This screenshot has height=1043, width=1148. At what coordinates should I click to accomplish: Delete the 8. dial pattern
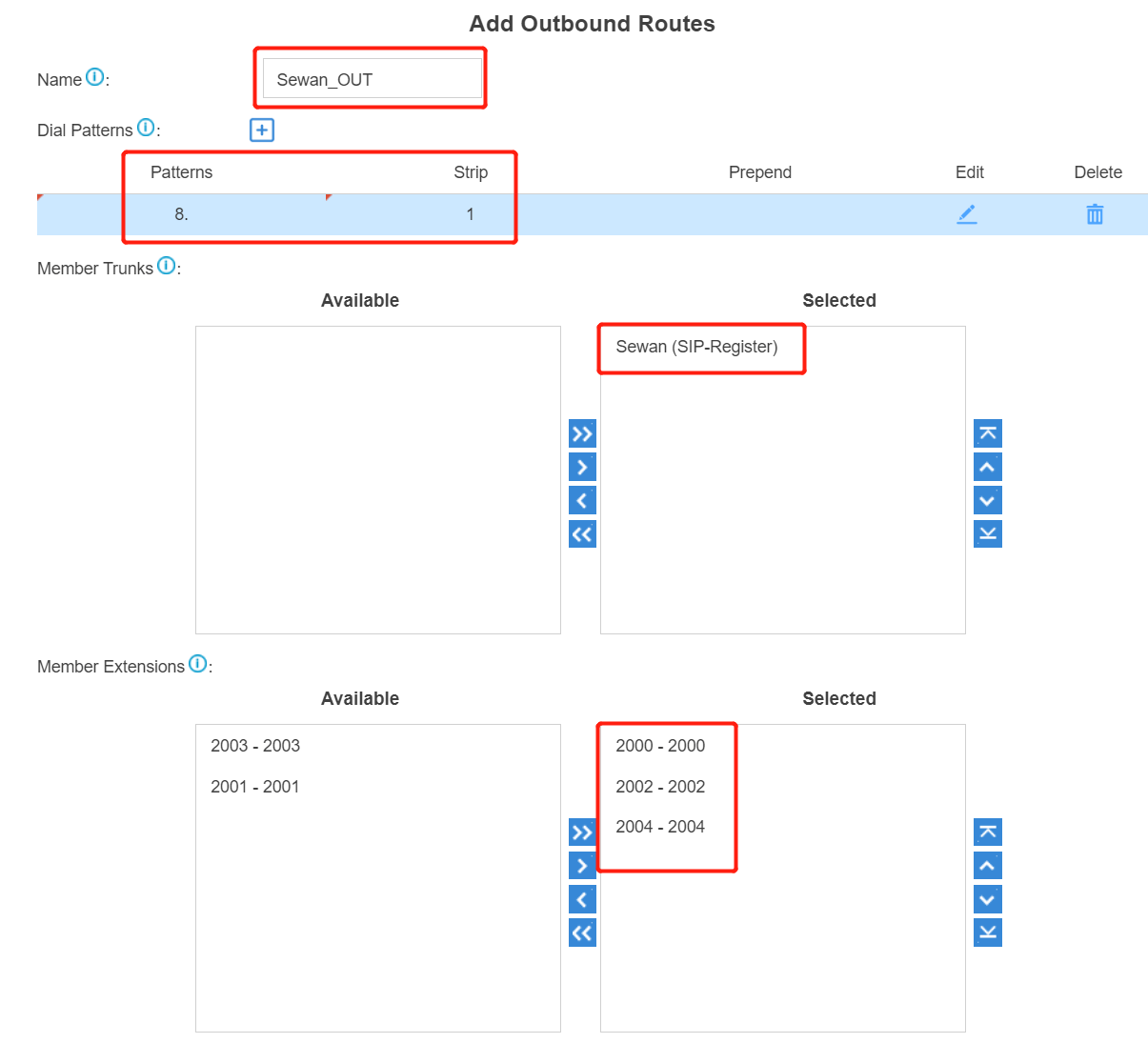pyautogui.click(x=1094, y=214)
